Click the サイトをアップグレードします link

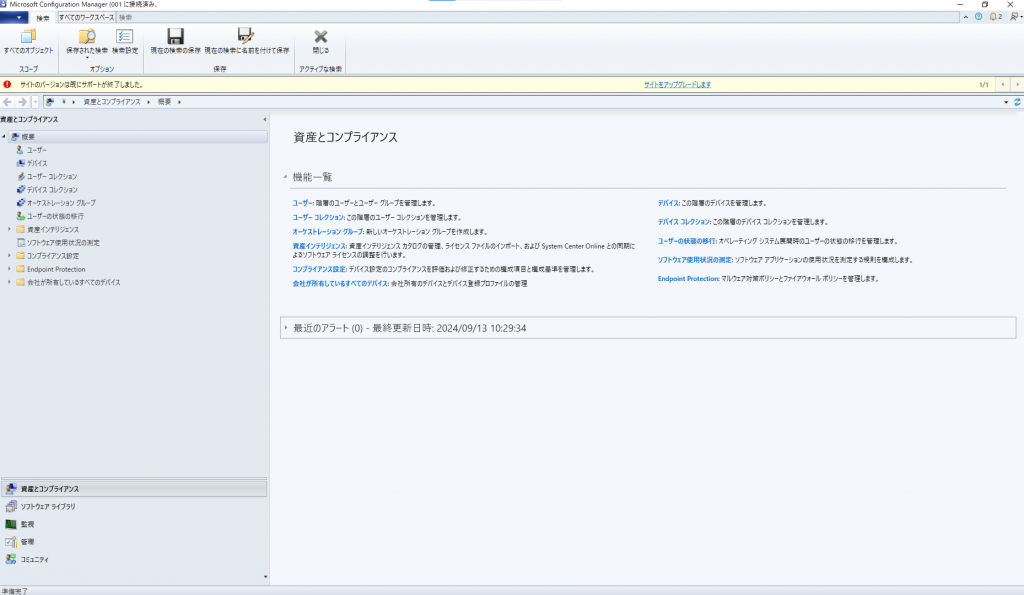point(679,84)
